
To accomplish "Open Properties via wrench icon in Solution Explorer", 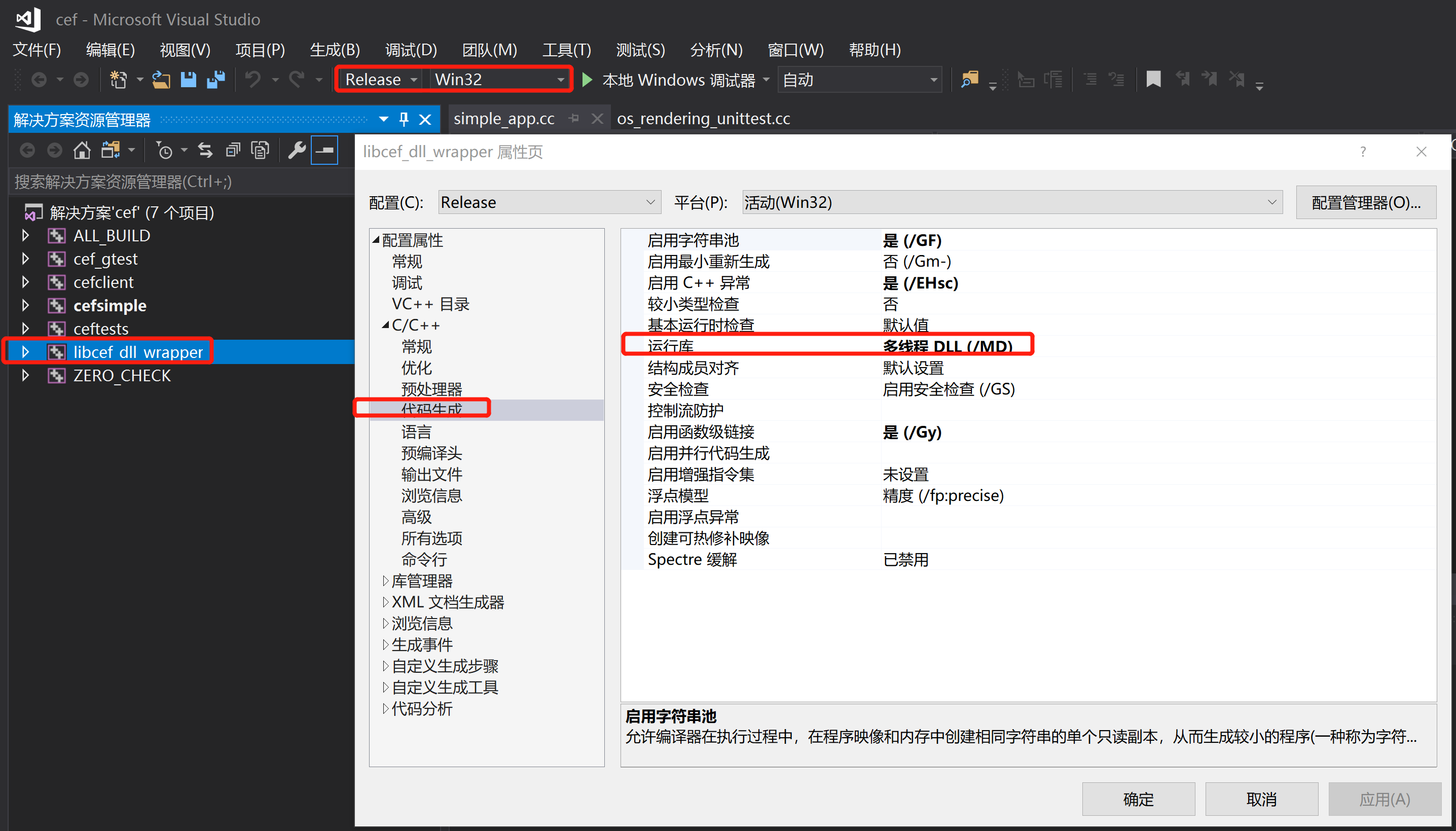I will click(x=296, y=150).
